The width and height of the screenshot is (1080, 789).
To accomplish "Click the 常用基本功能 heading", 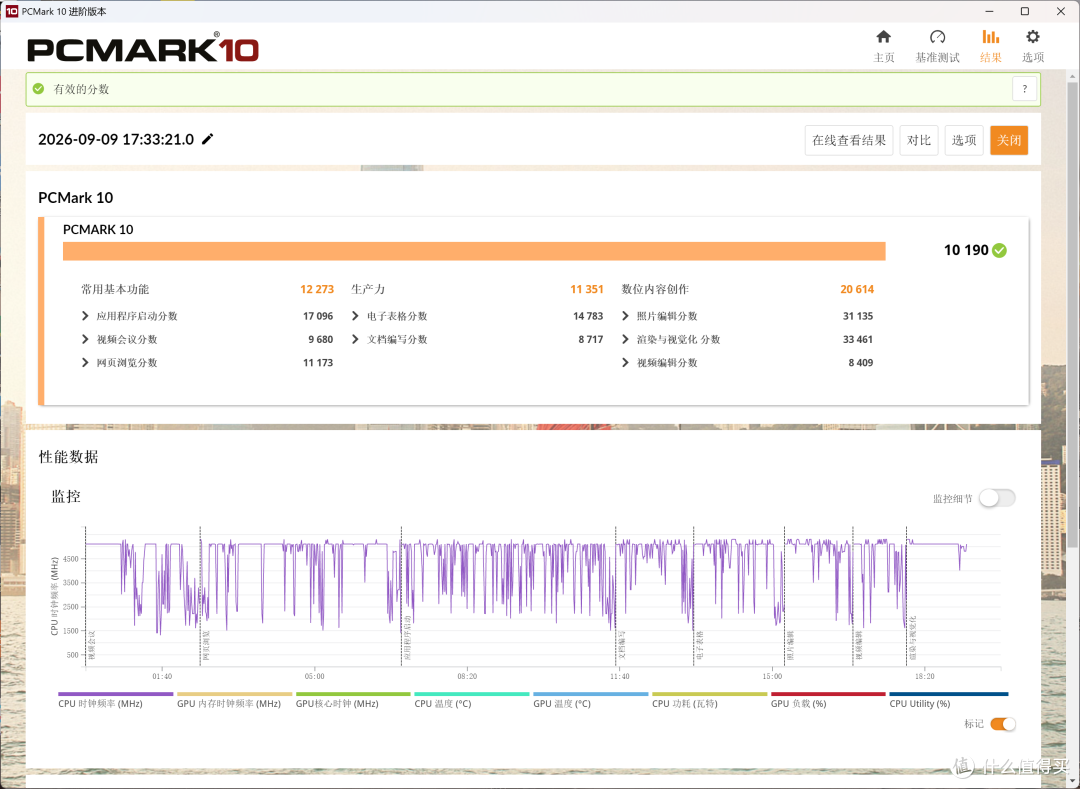I will coord(115,289).
